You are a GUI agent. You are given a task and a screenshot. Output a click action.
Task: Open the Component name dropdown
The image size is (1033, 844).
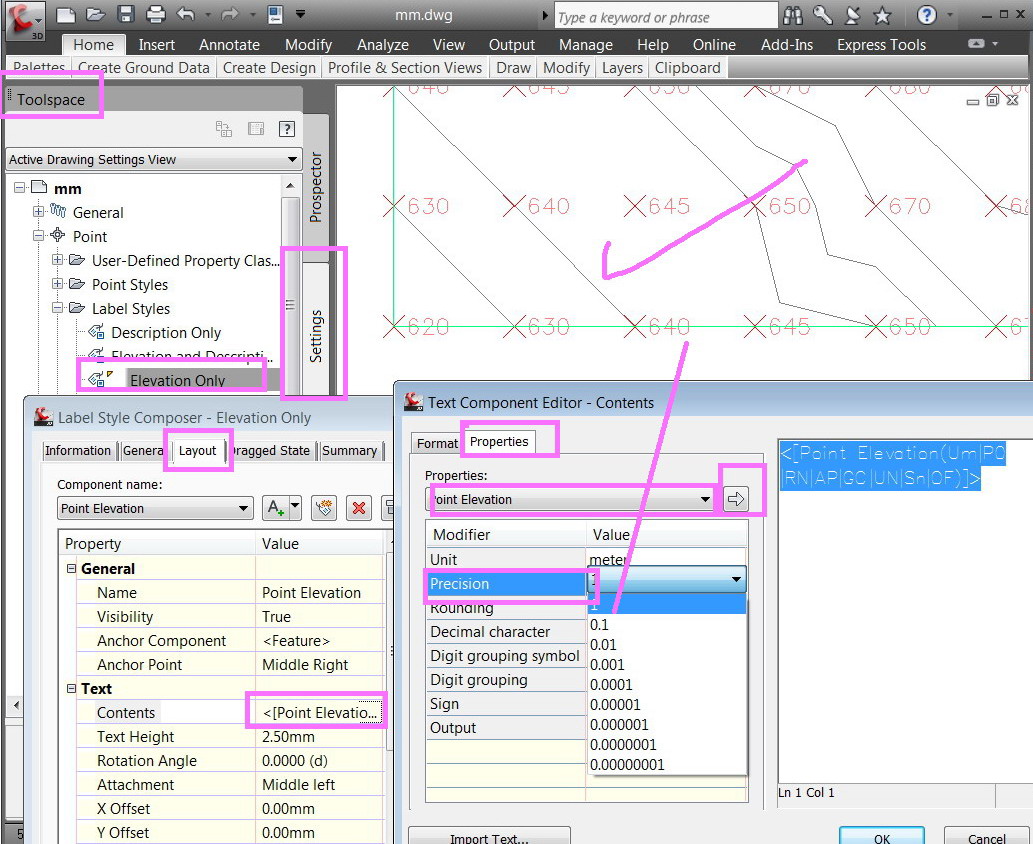(243, 509)
